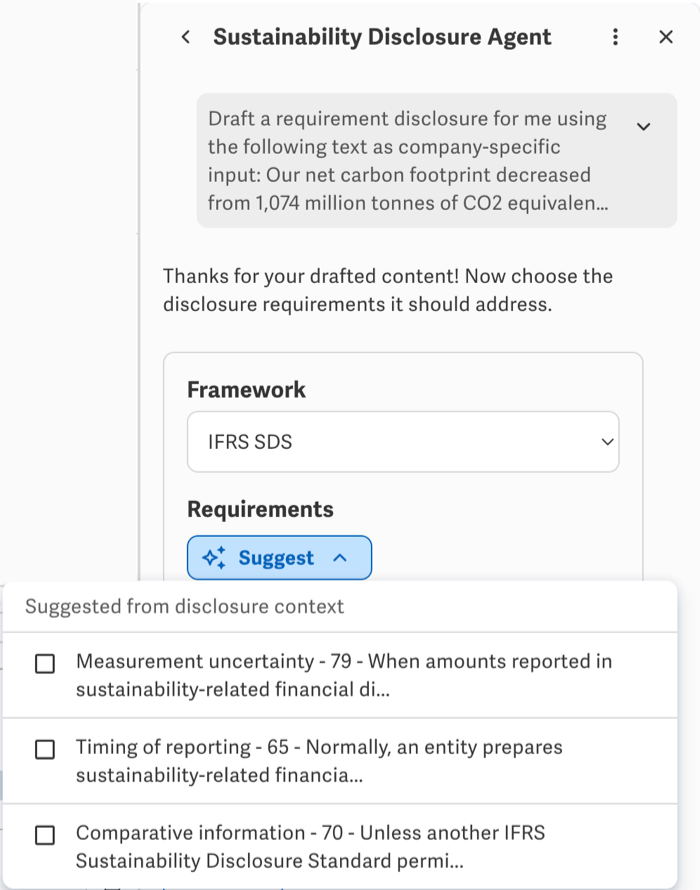Open the three-dot more options menu
This screenshot has height=890, width=700.
pyautogui.click(x=615, y=37)
